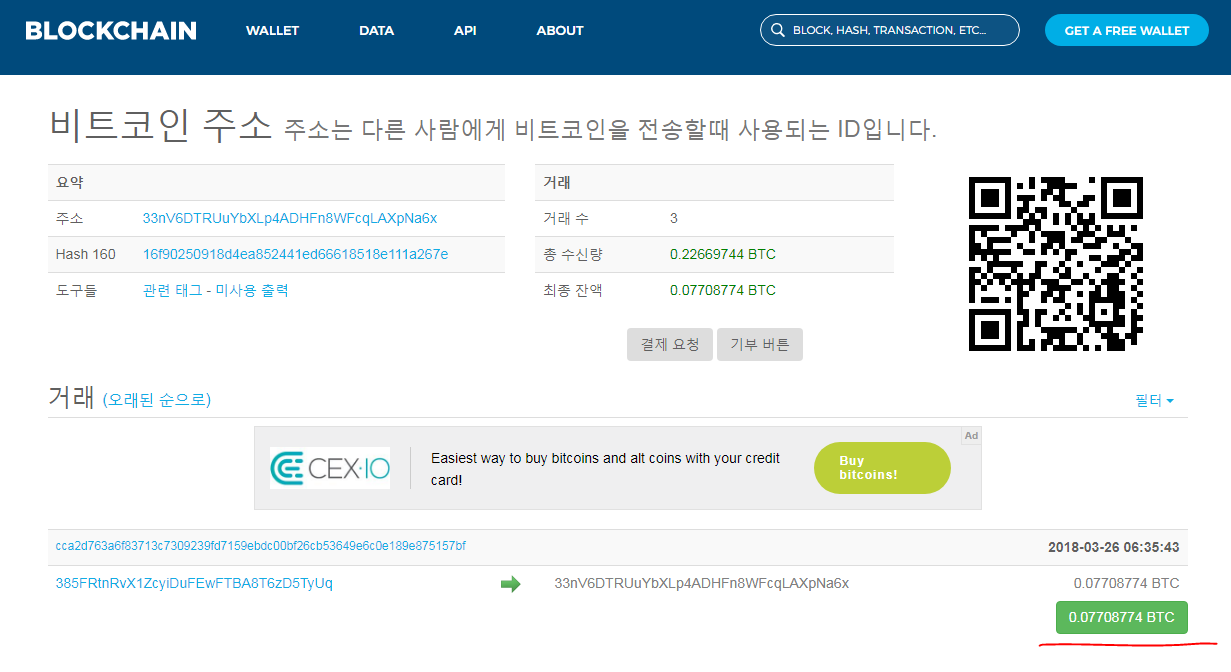This screenshot has height=672, width=1231.
Task: Click the green 0.07708774 BTC amount badge
Action: coord(1121,617)
